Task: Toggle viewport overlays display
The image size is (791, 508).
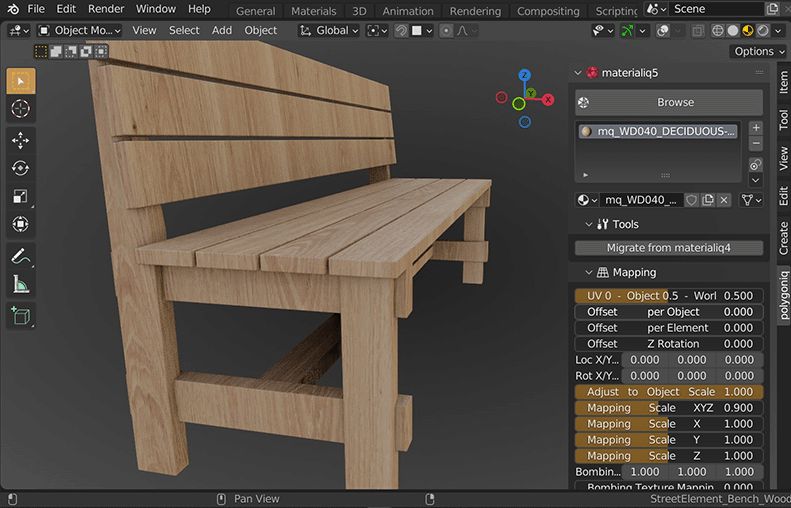Action: [663, 31]
